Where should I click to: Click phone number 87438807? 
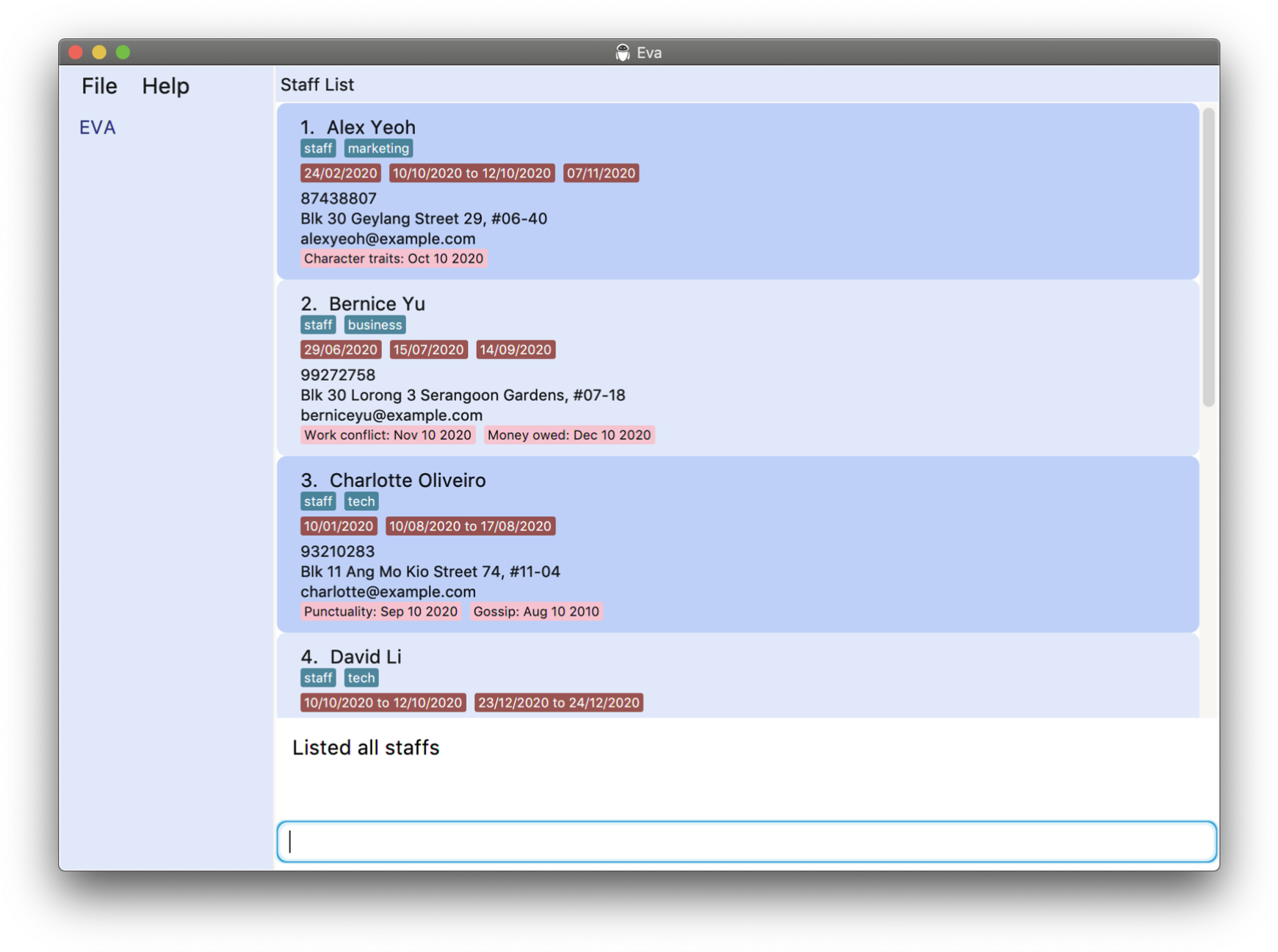tap(339, 198)
